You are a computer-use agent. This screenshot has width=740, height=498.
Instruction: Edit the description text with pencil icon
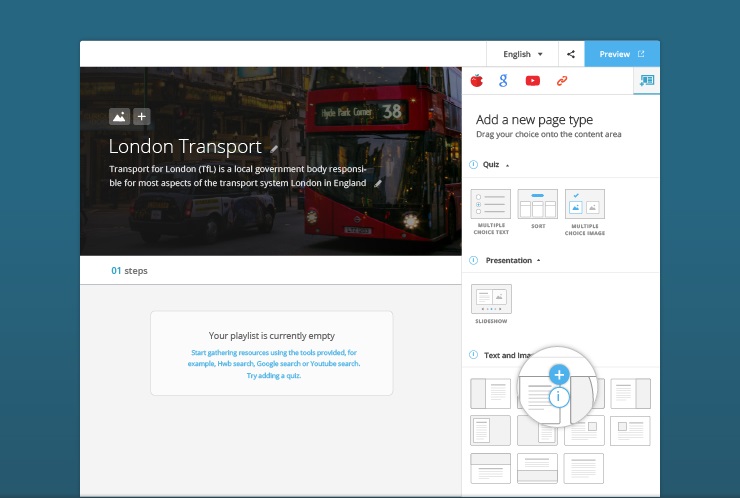click(378, 183)
